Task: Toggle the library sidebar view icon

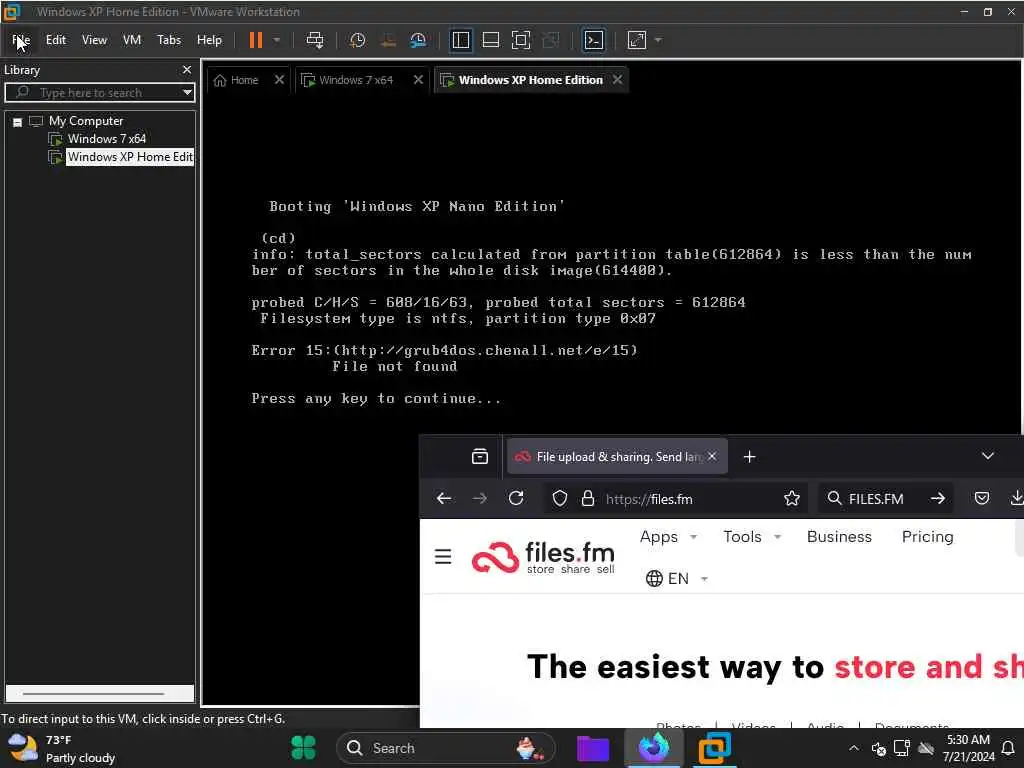Action: (x=460, y=40)
